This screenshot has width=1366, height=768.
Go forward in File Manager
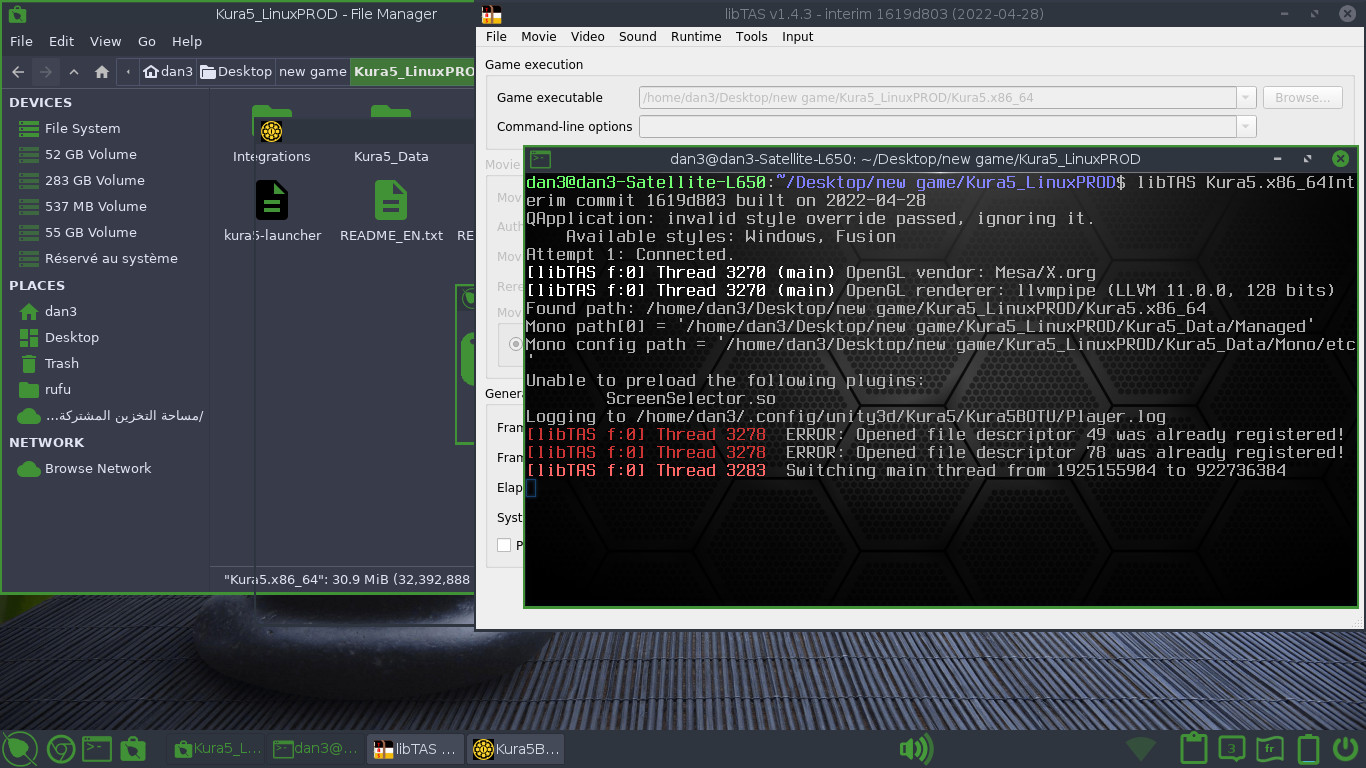46,72
